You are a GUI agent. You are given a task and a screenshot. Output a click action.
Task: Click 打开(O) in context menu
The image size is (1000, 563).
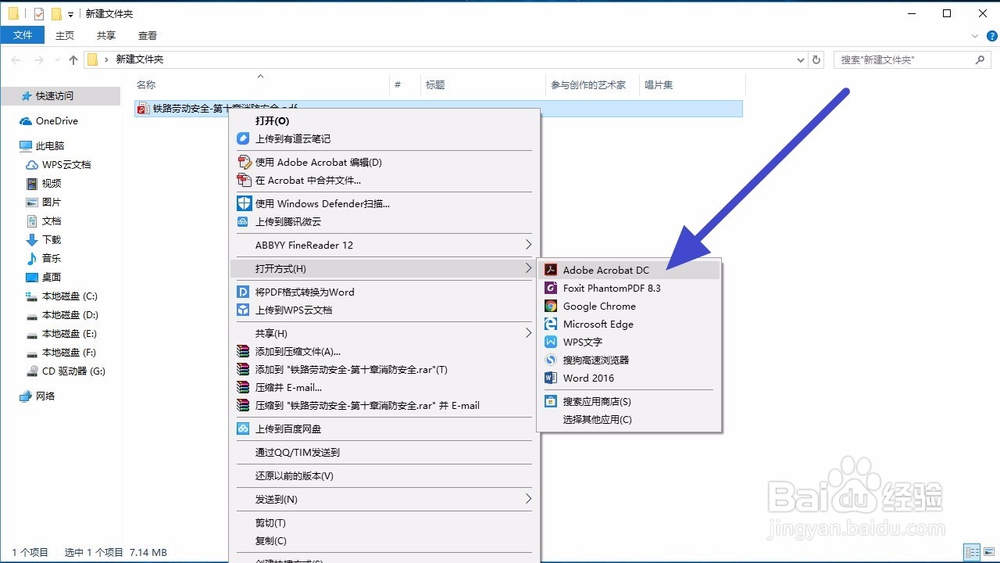(385, 121)
